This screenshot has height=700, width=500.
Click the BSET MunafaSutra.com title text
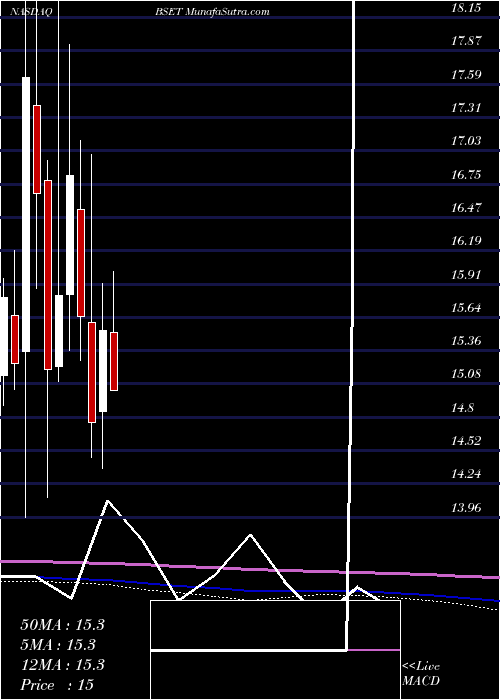tap(212, 12)
